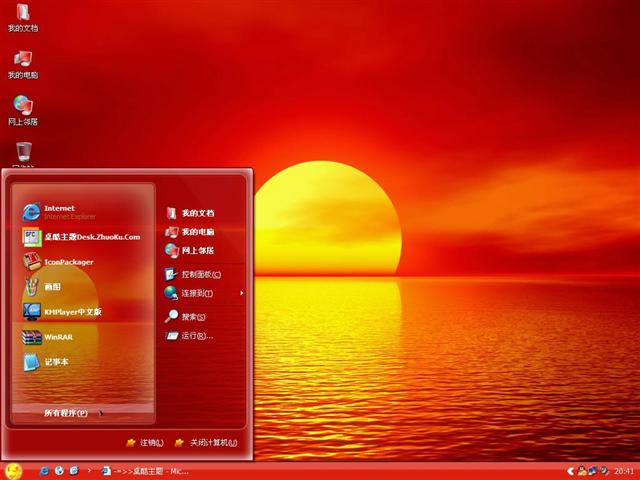
Task: Launch Internet Explorer from Quick Launch bar
Action: [44, 471]
